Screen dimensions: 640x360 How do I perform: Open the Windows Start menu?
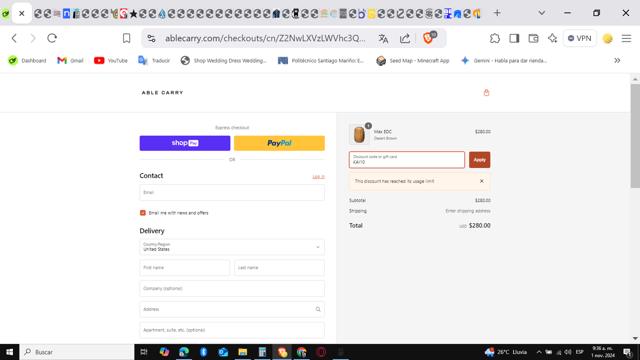[x=9, y=352]
